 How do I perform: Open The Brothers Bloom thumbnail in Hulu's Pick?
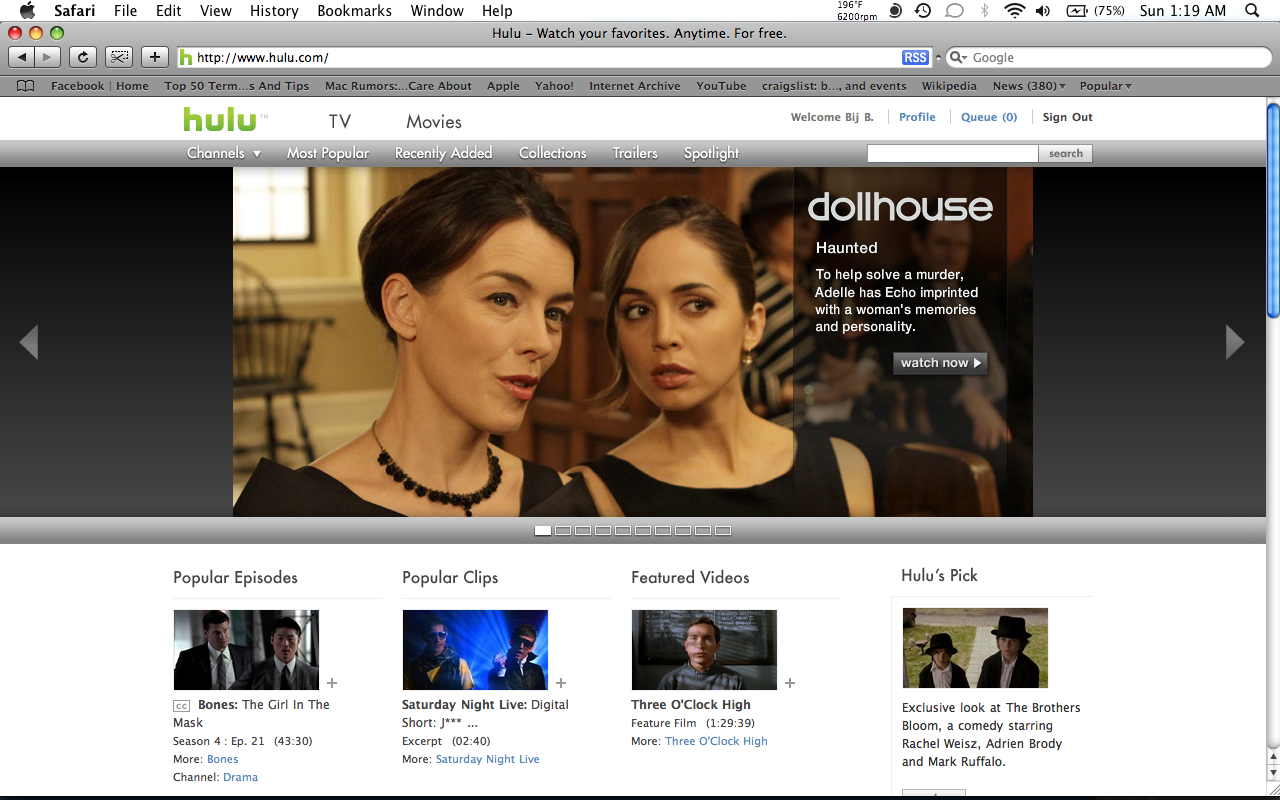click(975, 648)
